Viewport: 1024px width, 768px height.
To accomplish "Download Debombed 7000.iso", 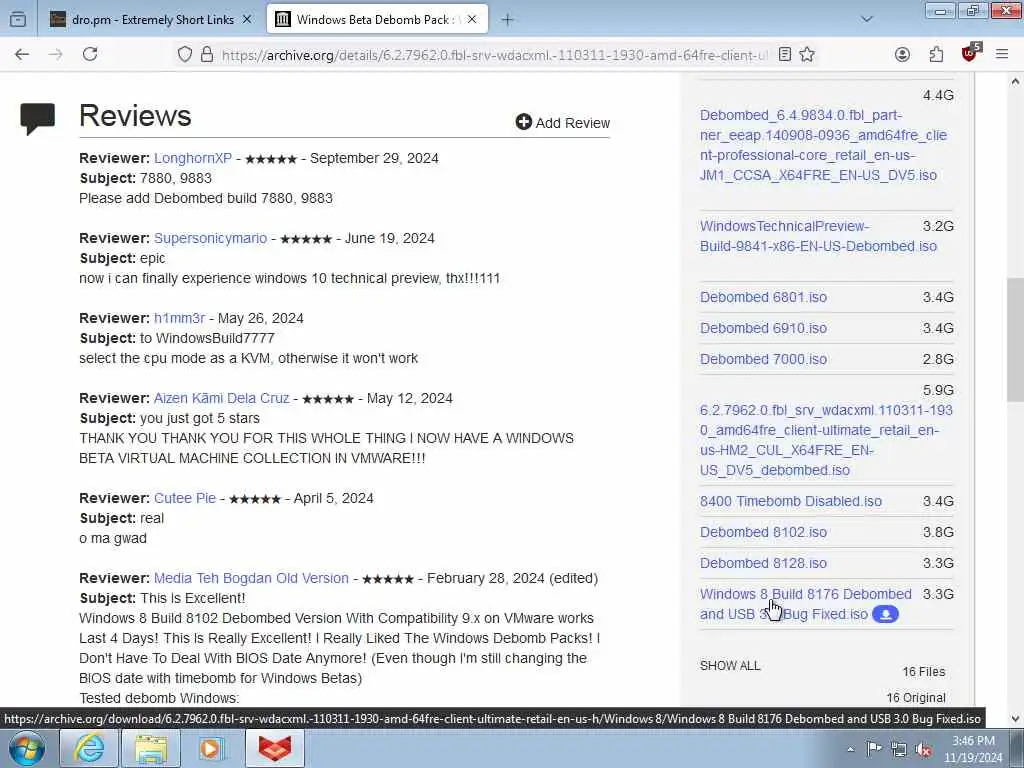I will [763, 359].
